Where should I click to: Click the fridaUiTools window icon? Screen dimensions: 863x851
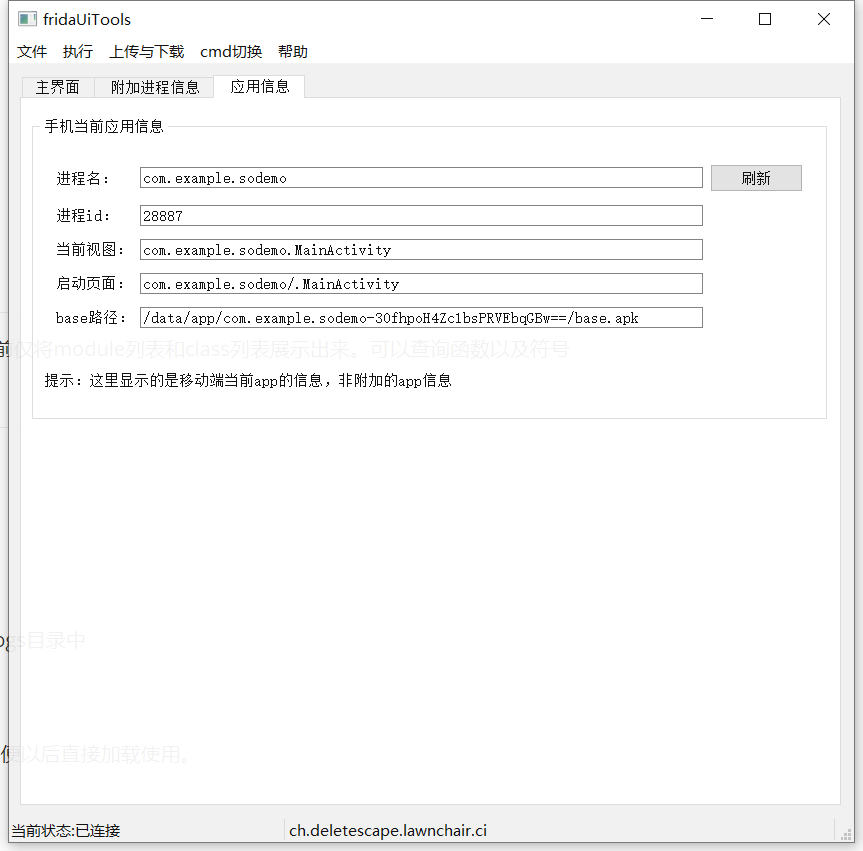point(27,19)
